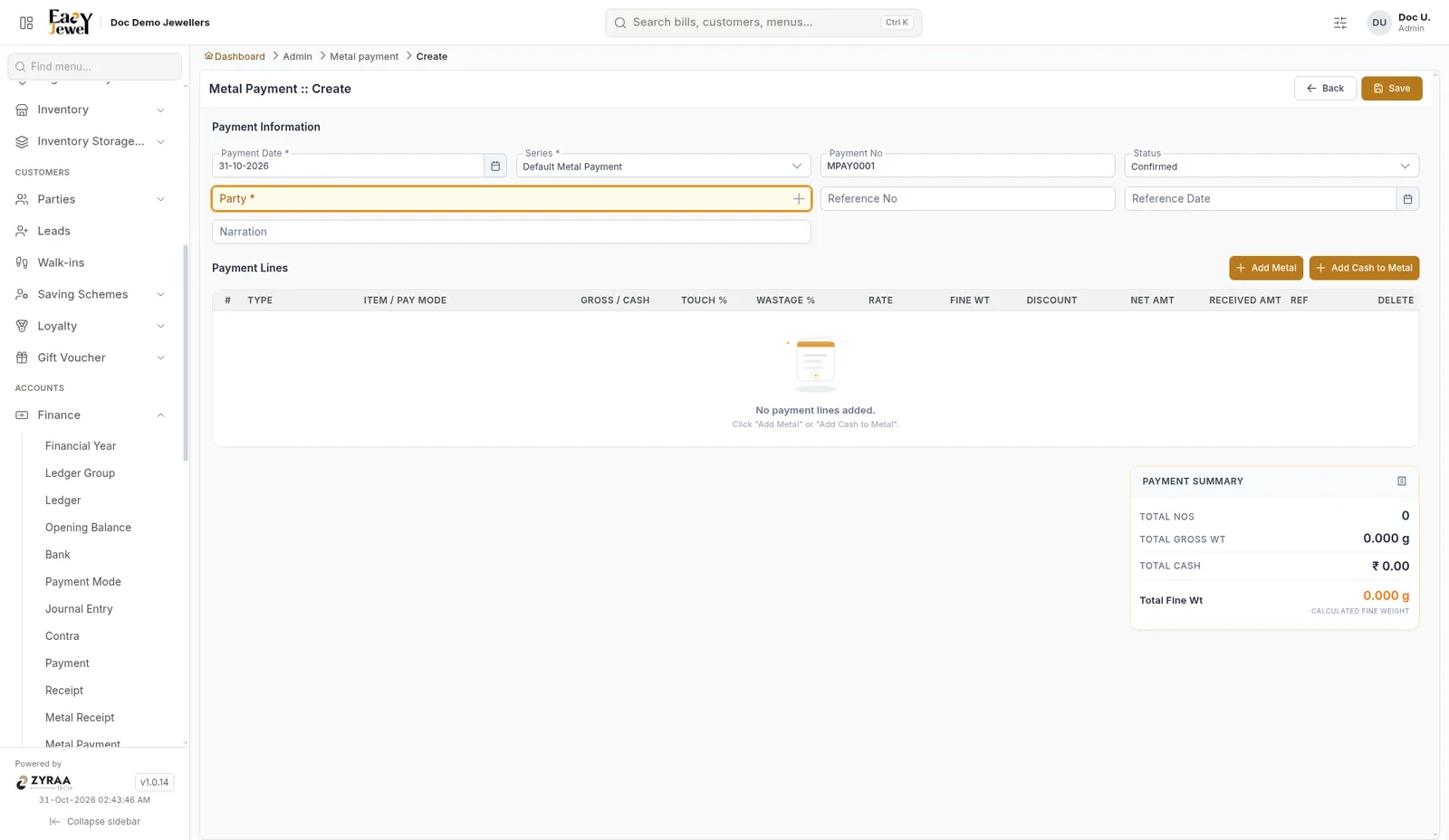The image size is (1449, 840).
Task: Focus the Reference No input field
Action: (967, 199)
